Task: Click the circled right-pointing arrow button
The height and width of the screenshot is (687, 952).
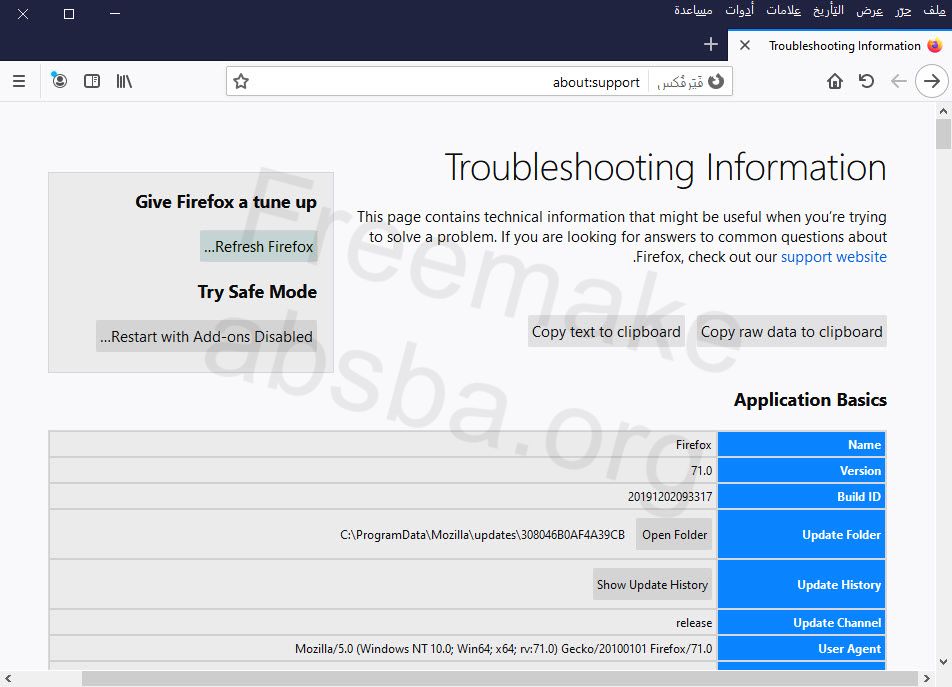Action: 931,81
